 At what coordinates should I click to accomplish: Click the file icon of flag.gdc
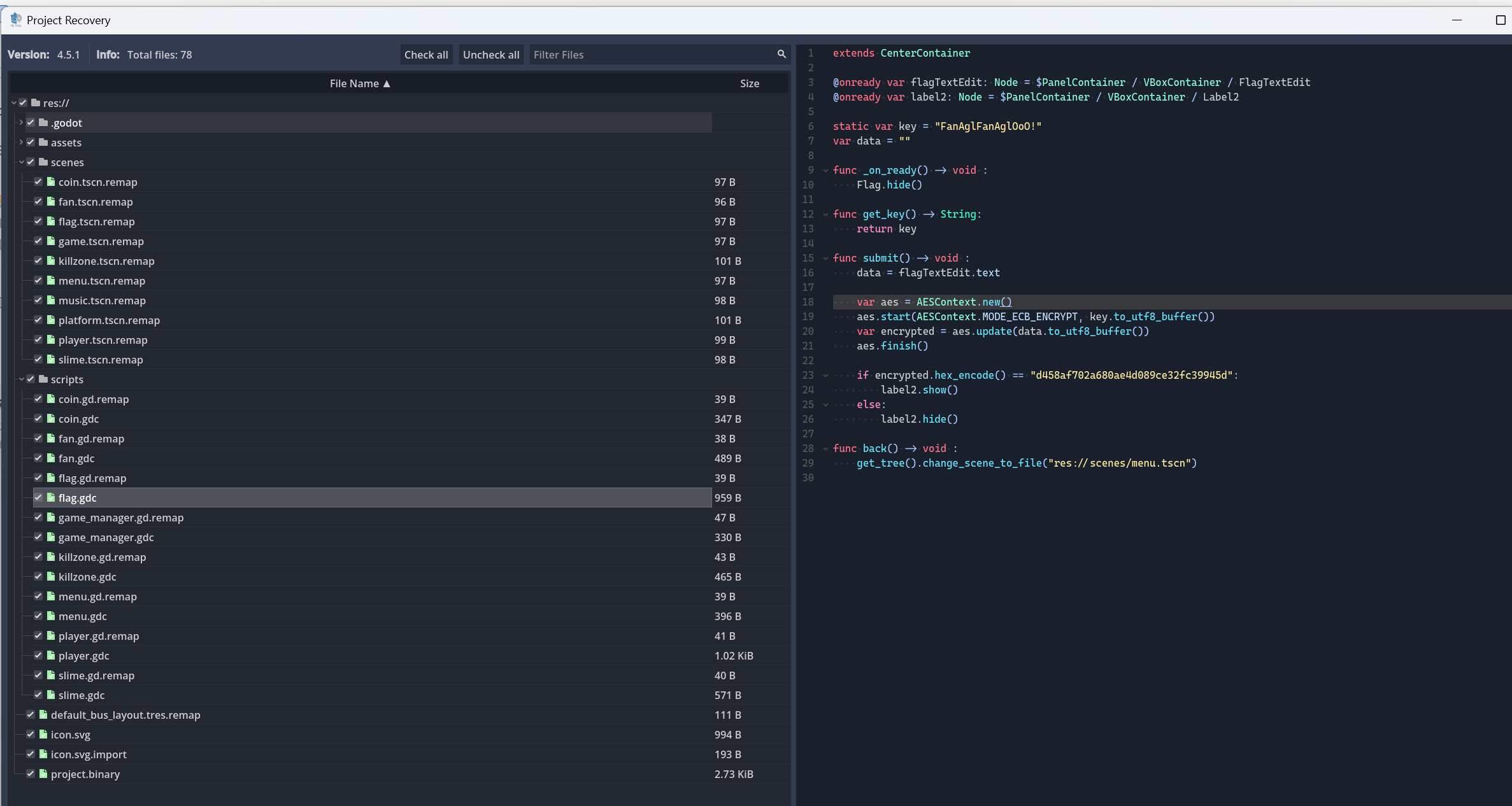pos(51,497)
